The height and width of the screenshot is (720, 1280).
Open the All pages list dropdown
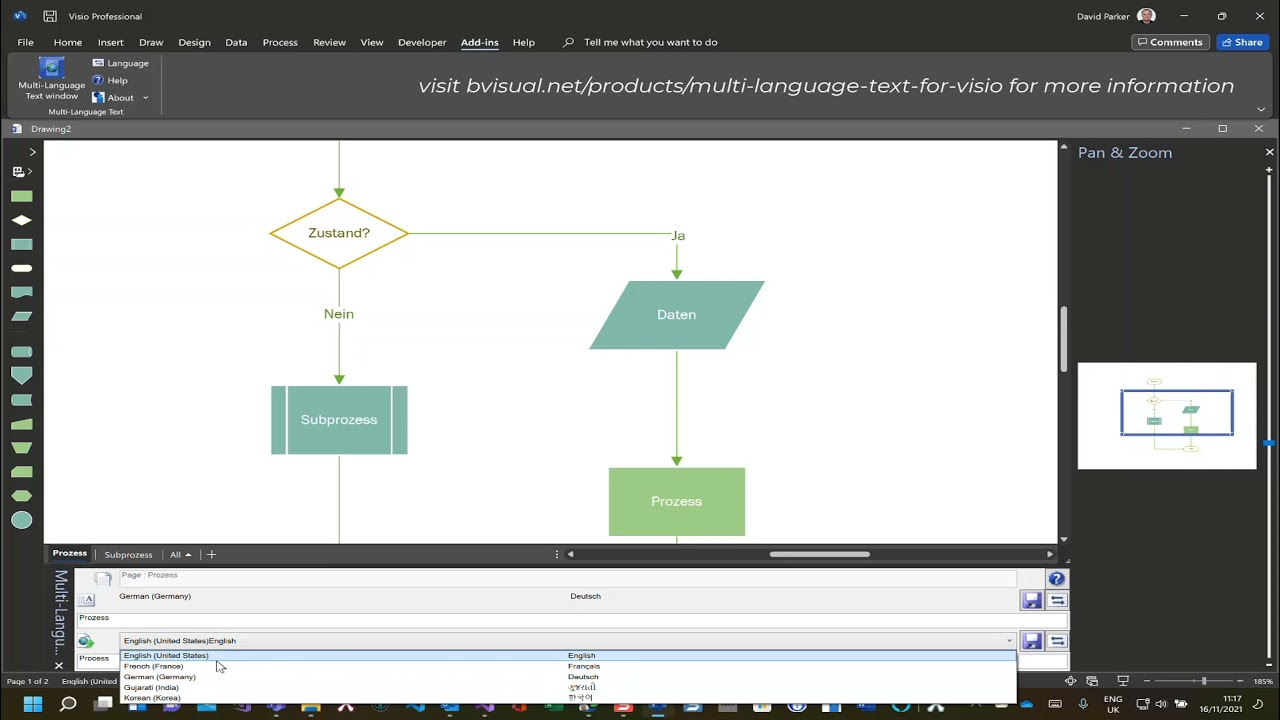pos(180,554)
